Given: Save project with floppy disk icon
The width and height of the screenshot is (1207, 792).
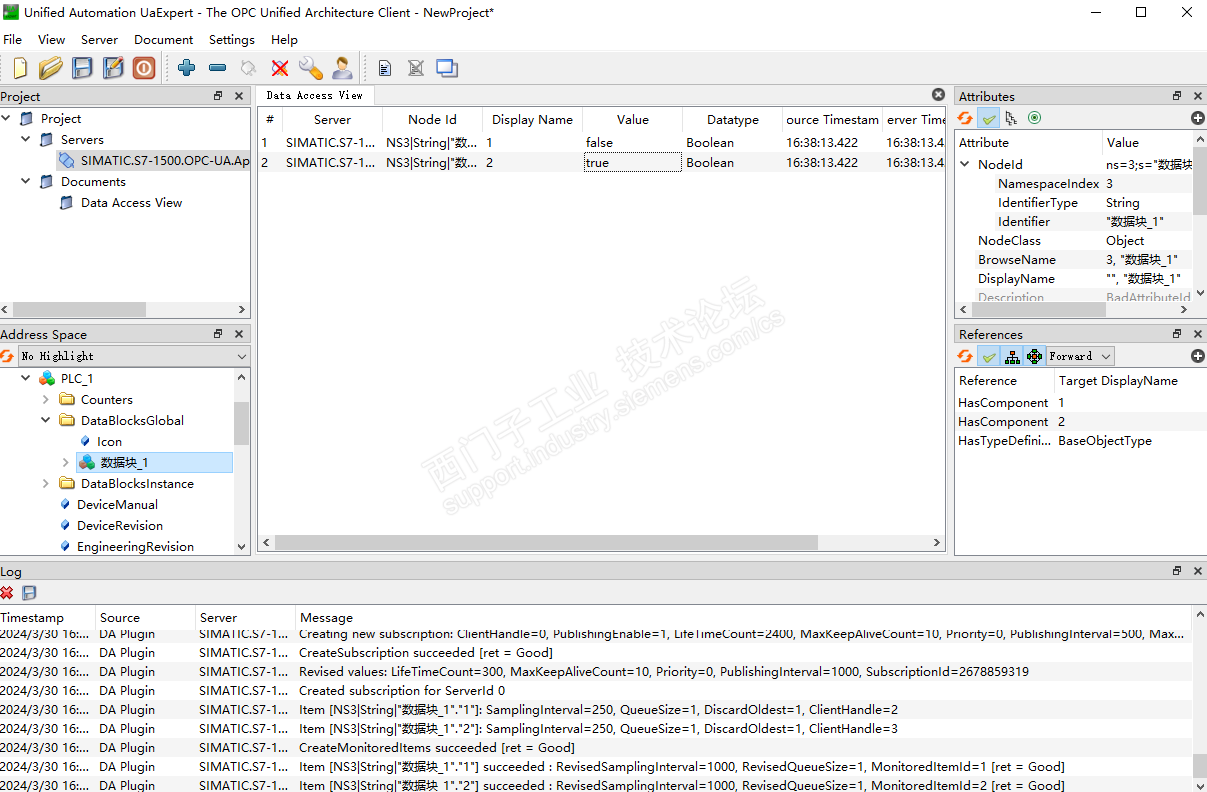Looking at the screenshot, I should point(82,68).
